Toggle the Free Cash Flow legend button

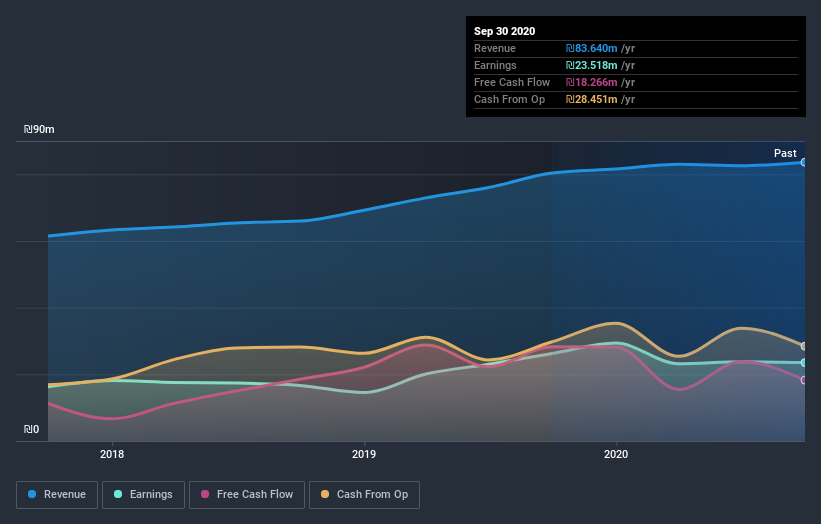247,495
